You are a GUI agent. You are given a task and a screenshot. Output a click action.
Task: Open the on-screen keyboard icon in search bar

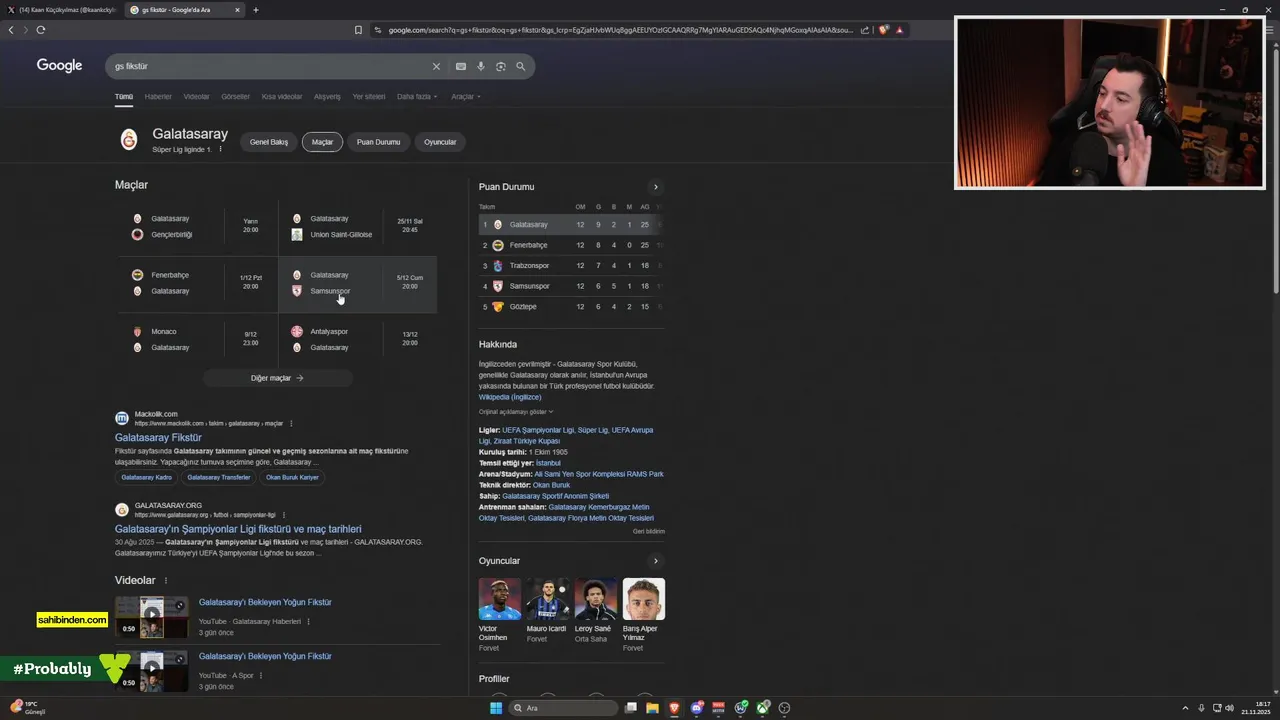coord(460,66)
